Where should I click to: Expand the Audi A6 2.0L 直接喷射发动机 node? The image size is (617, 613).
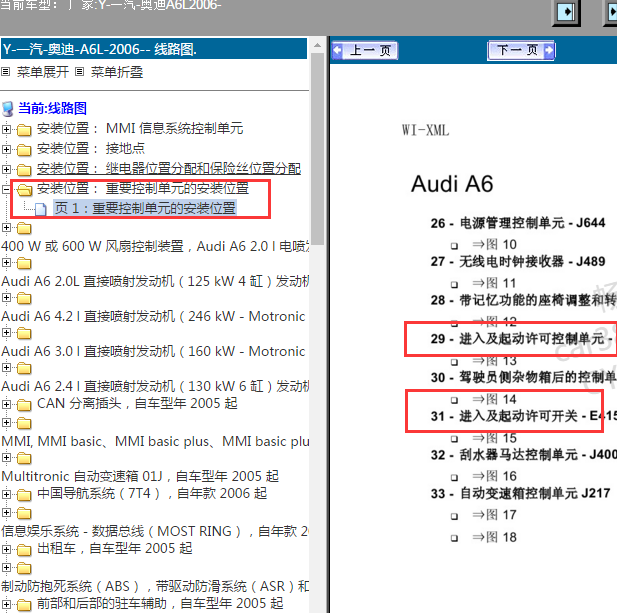point(6,262)
